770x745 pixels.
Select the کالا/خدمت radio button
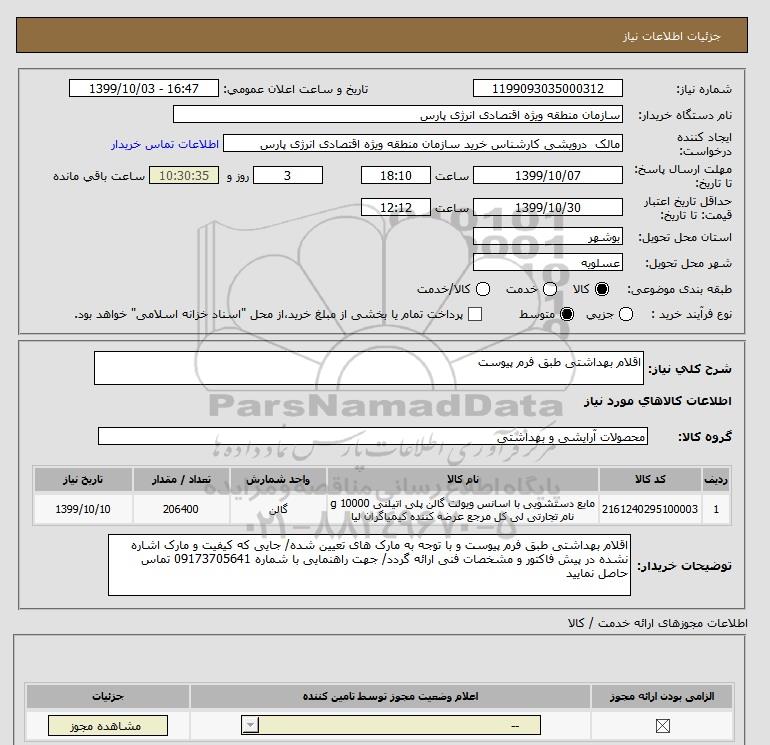point(483,289)
